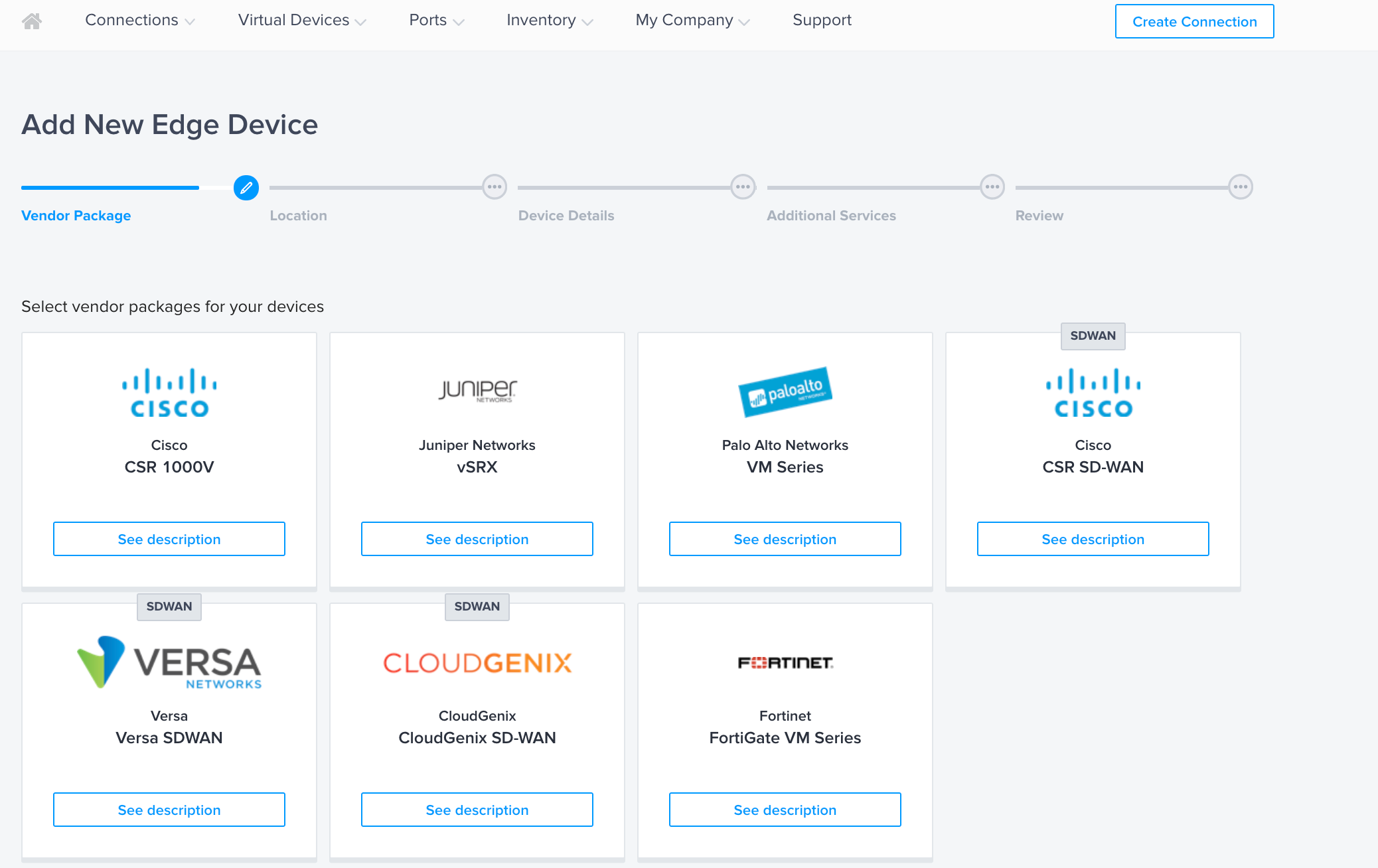Click the Cisco logo on CSR SD-WAN card
The width and height of the screenshot is (1378, 868).
click(x=1093, y=392)
